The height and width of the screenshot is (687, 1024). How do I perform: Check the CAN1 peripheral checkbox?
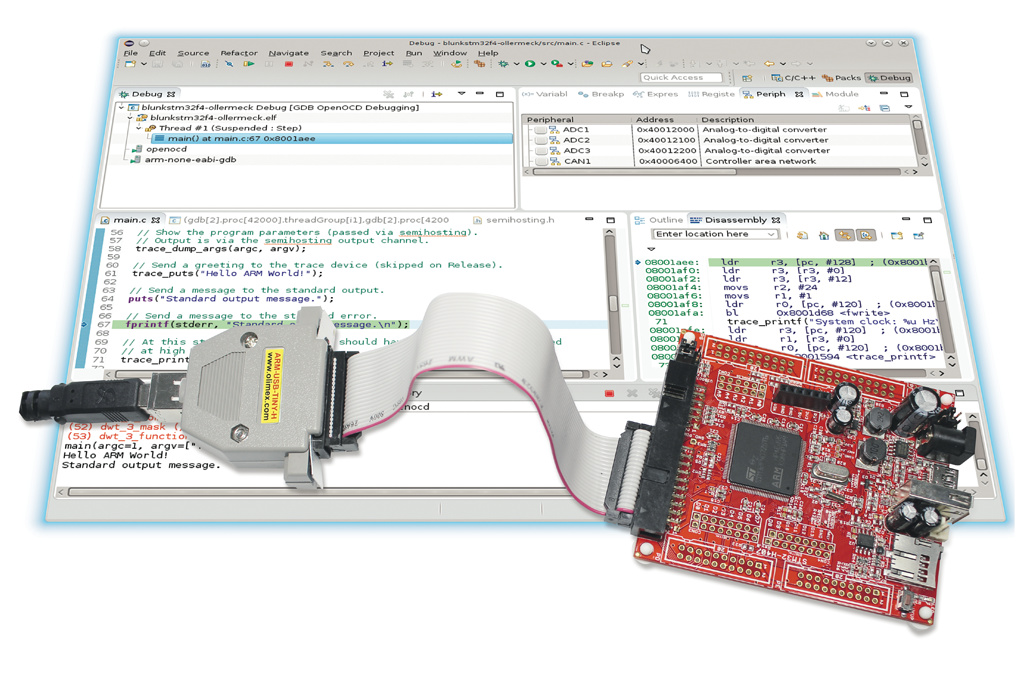click(541, 161)
